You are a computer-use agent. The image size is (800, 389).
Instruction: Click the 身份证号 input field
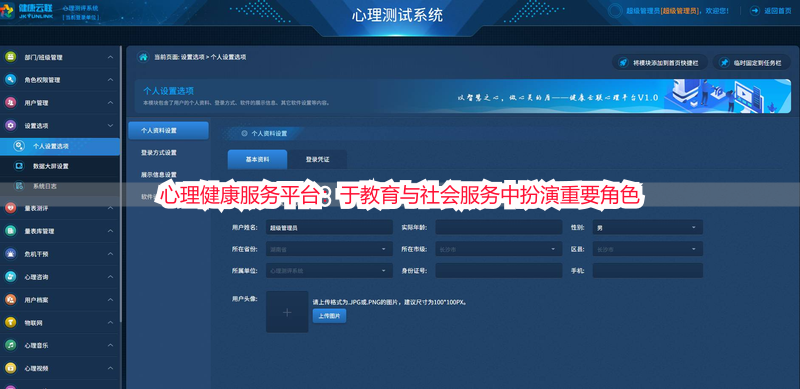point(498,271)
